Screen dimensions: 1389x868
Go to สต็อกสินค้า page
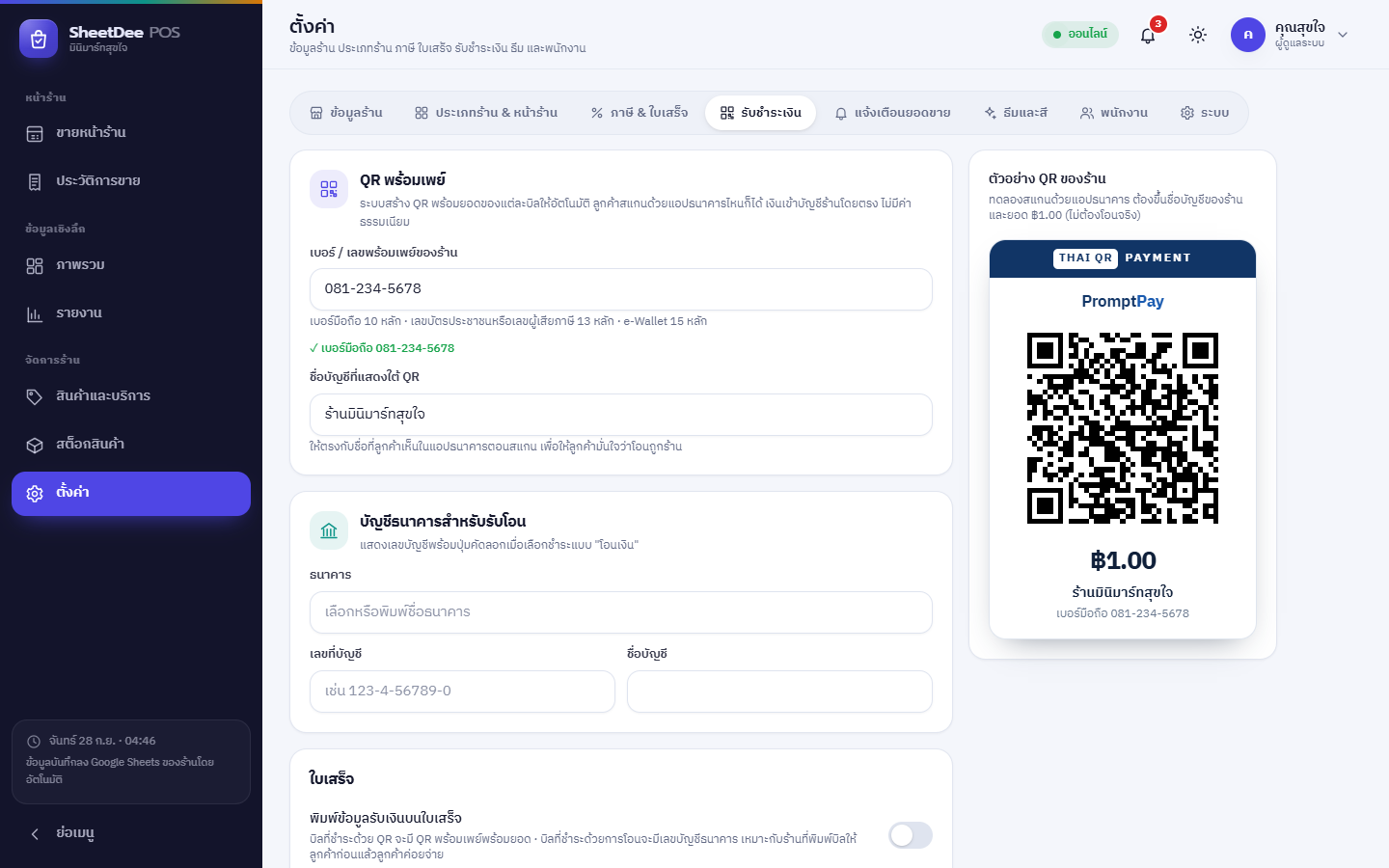131,445
